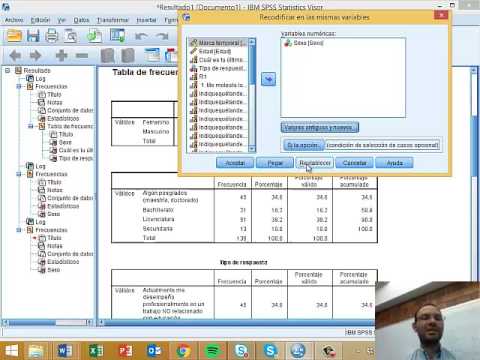The image size is (480, 360).
Task: Open the Edición menu
Action: (40, 20)
